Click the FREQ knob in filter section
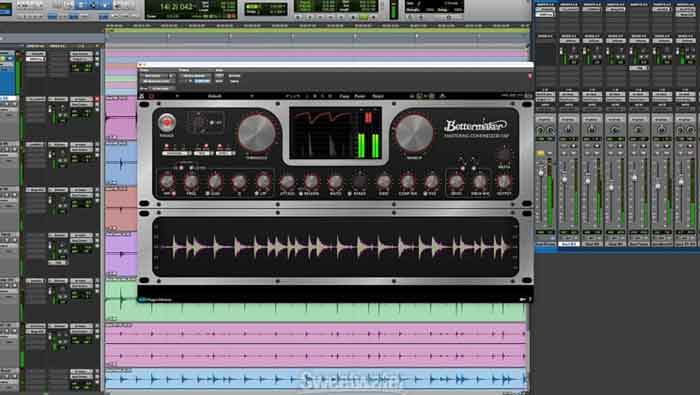The height and width of the screenshot is (395, 700). point(192,182)
